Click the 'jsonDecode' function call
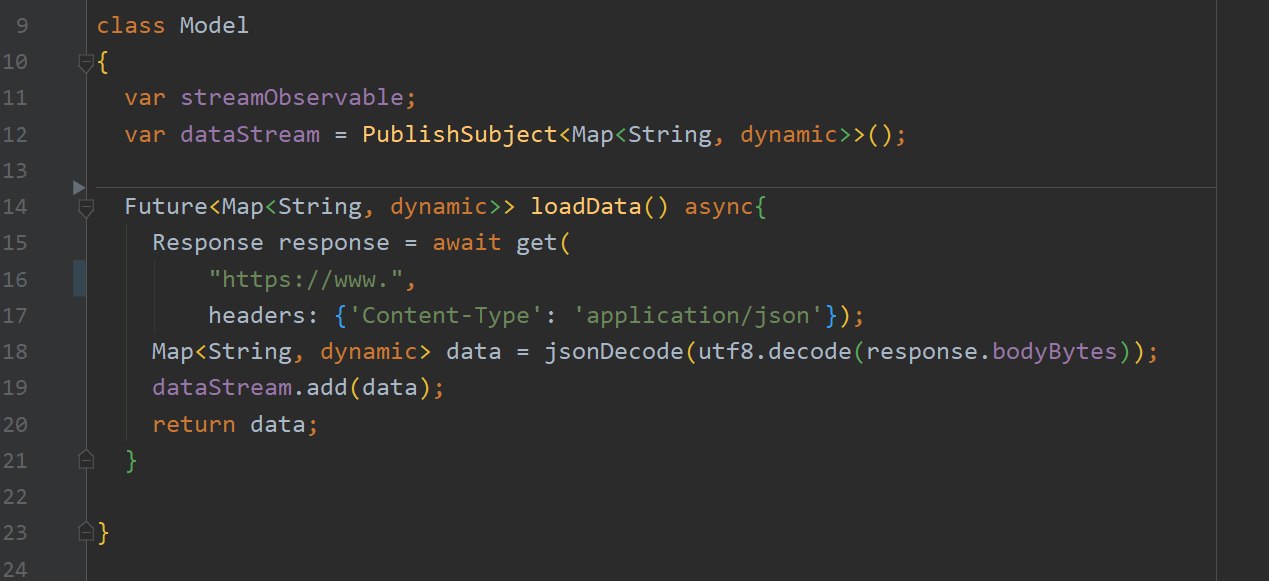The image size is (1269, 581). [x=613, y=351]
